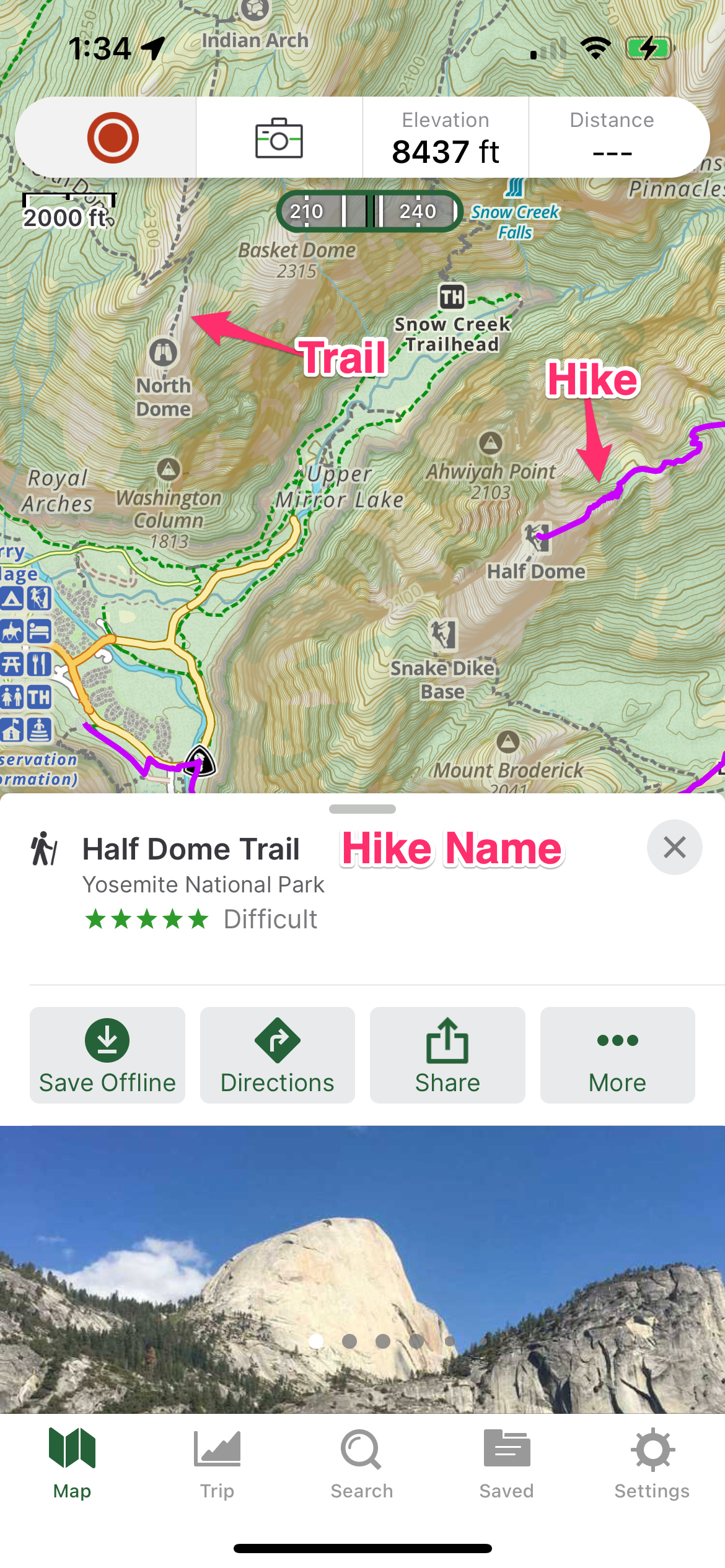The height and width of the screenshot is (1568, 725).
Task: Tap the Mount Broderick peak marker
Action: click(508, 741)
